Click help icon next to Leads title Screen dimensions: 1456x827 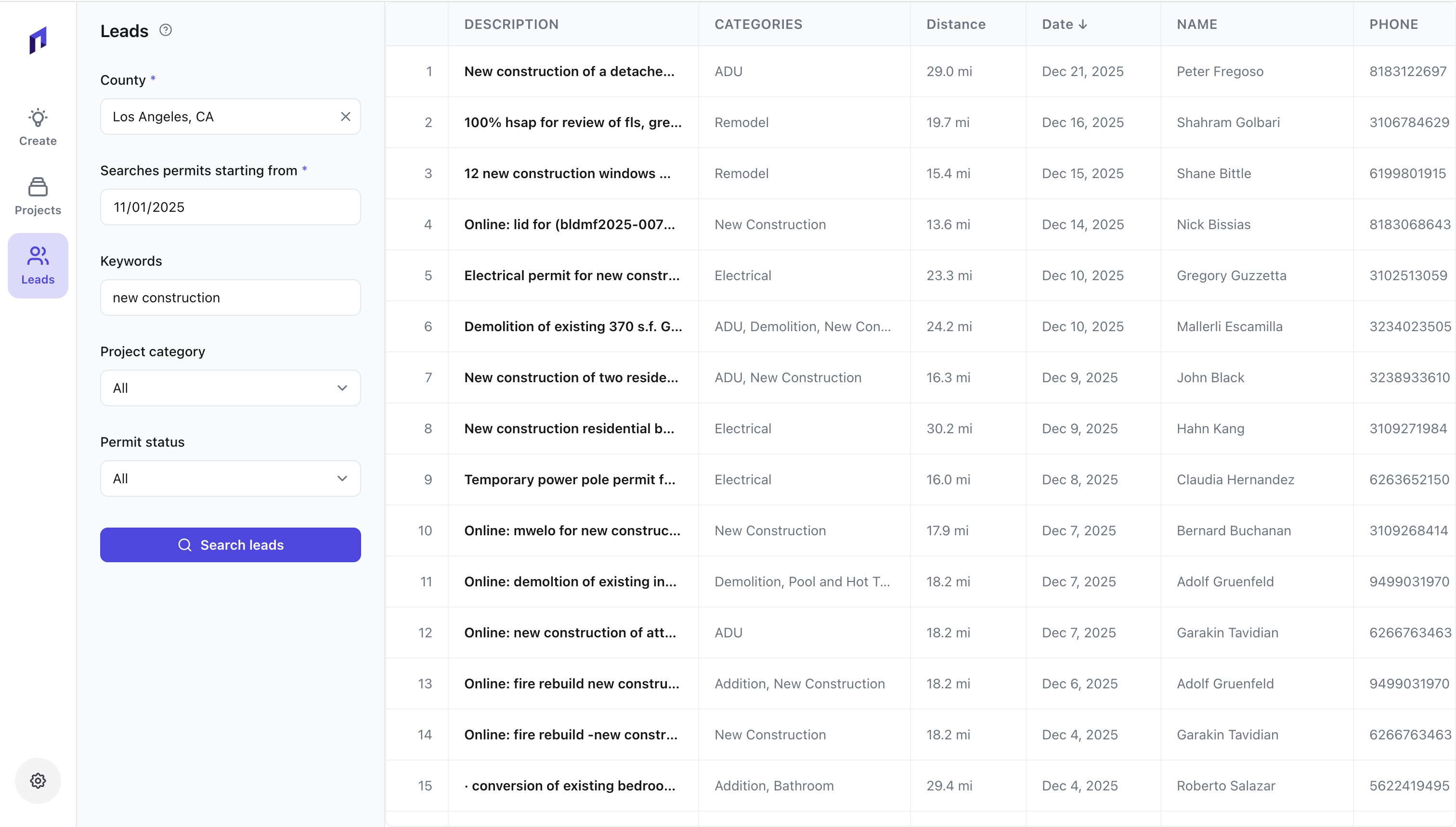[165, 30]
